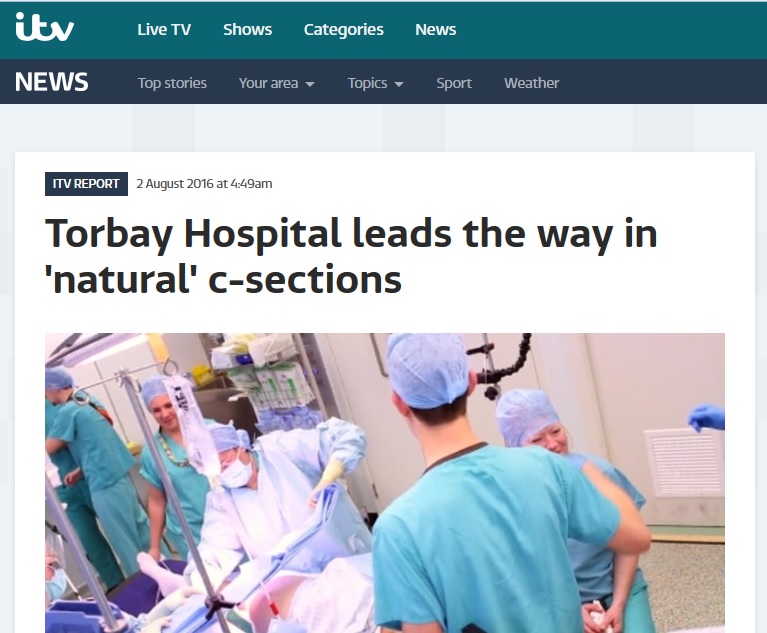Click the ITV REPORT tag
767x633 pixels.
click(86, 184)
